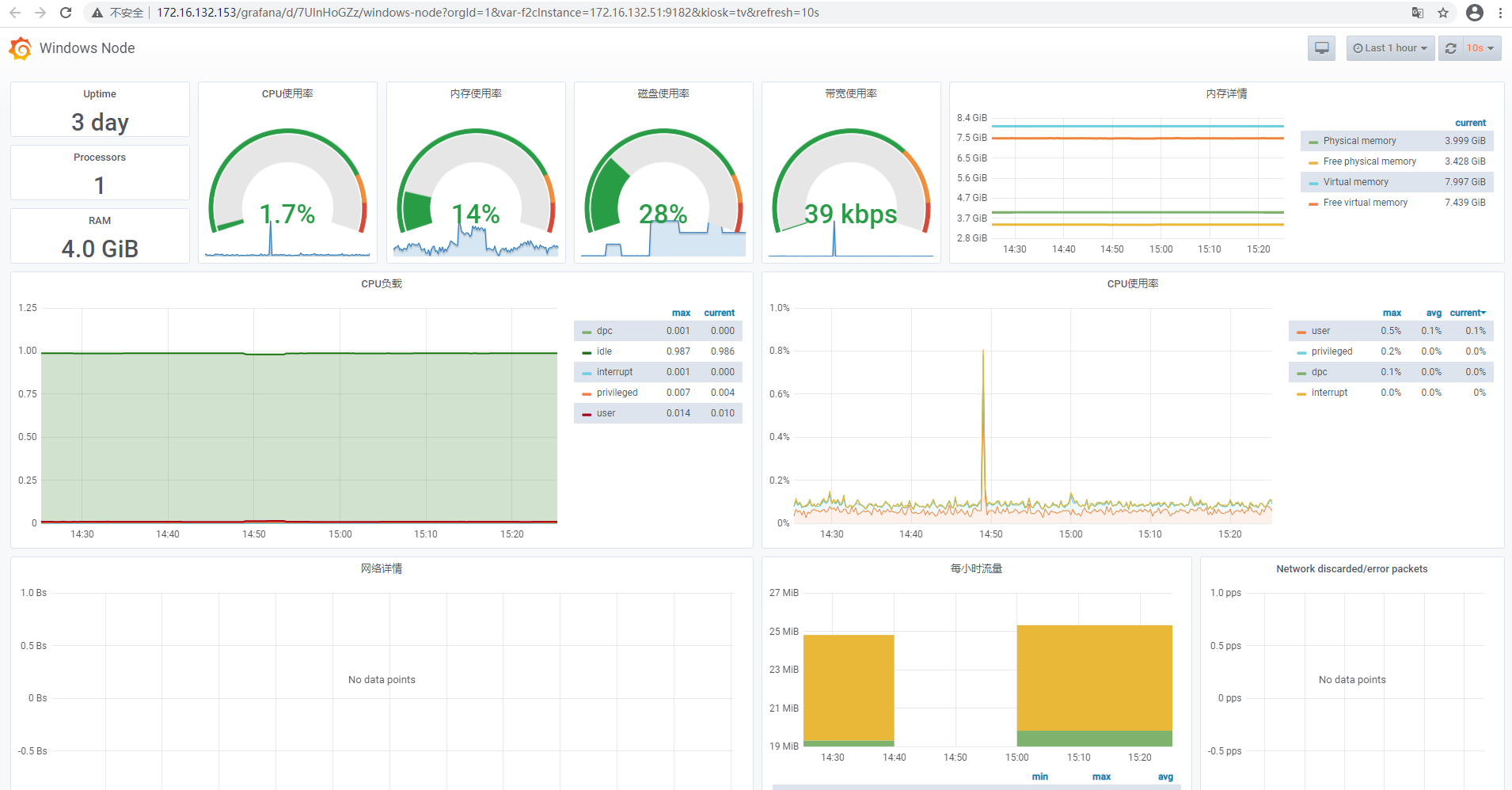Reload the page using the browser reload icon
Image resolution: width=1512 pixels, height=790 pixels.
[x=66, y=13]
